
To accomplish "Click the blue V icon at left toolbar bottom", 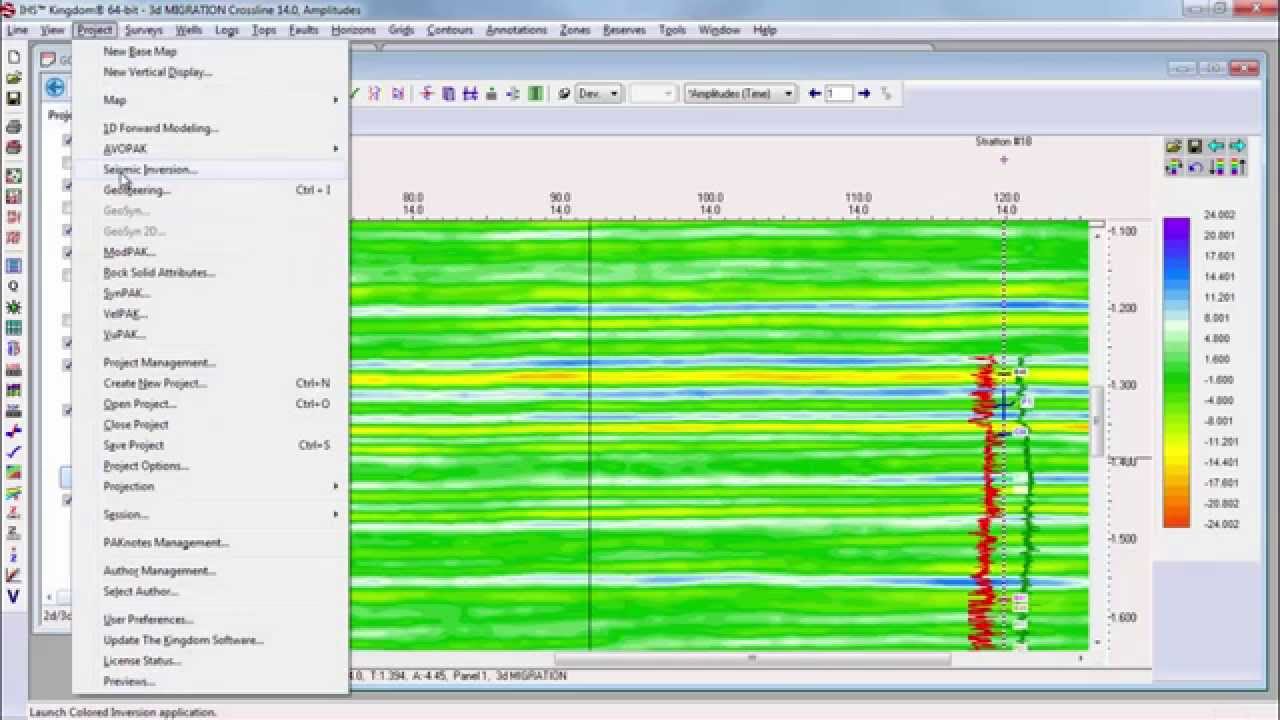I will [14, 597].
